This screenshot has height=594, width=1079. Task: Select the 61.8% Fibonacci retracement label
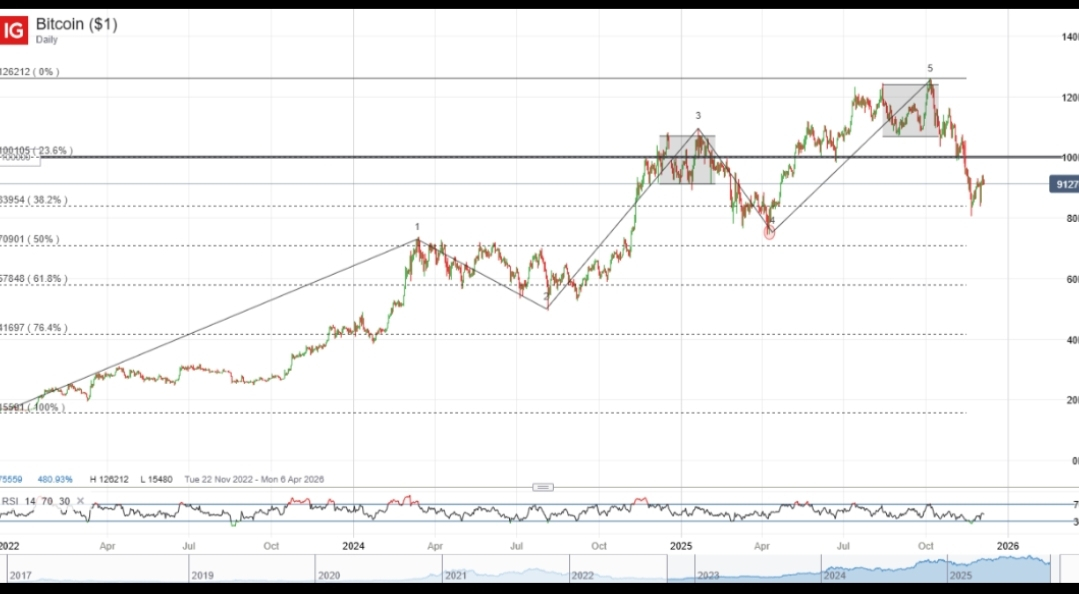[x=34, y=279]
